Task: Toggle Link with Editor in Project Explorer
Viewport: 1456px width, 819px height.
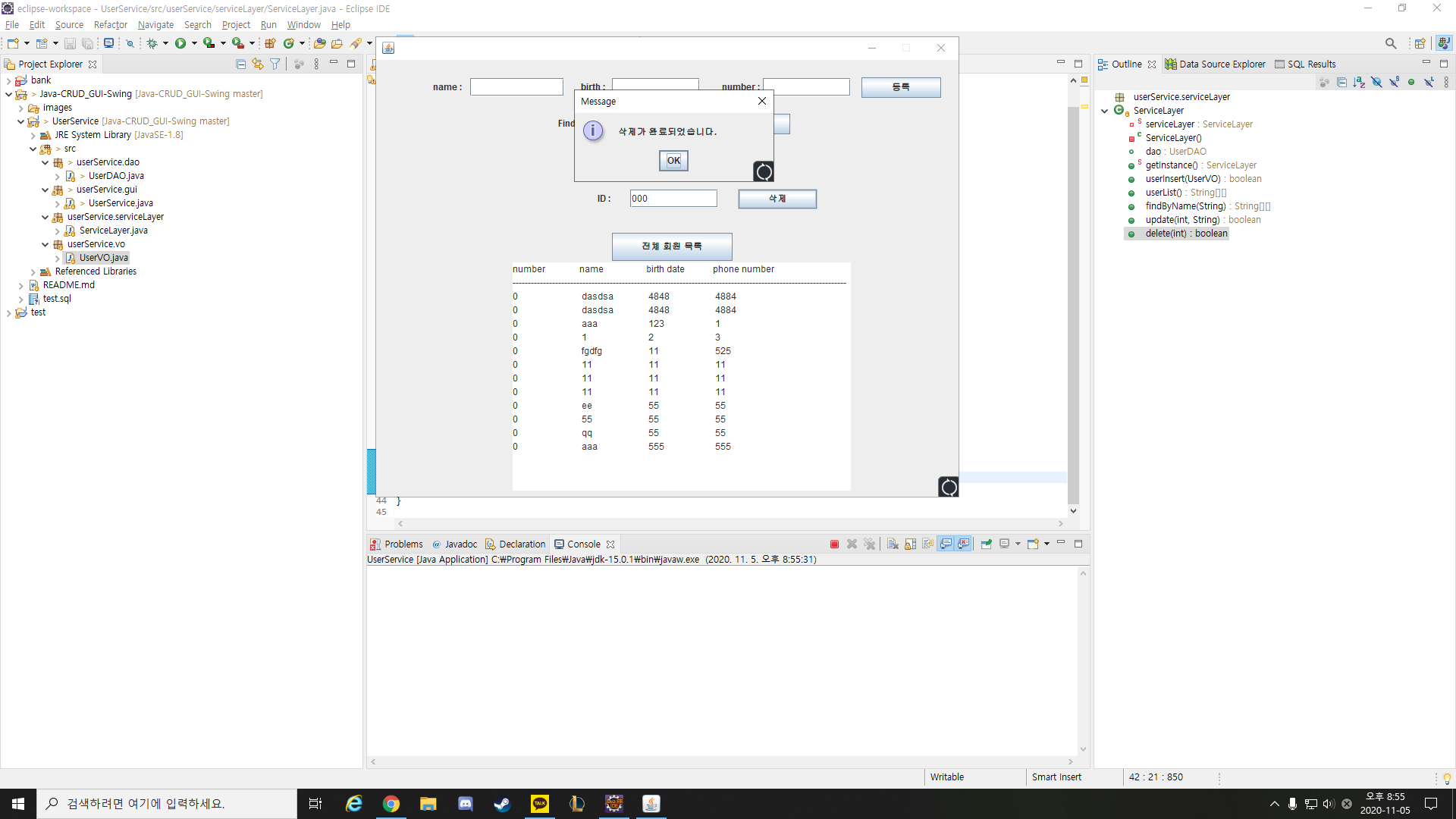Action: [x=258, y=64]
